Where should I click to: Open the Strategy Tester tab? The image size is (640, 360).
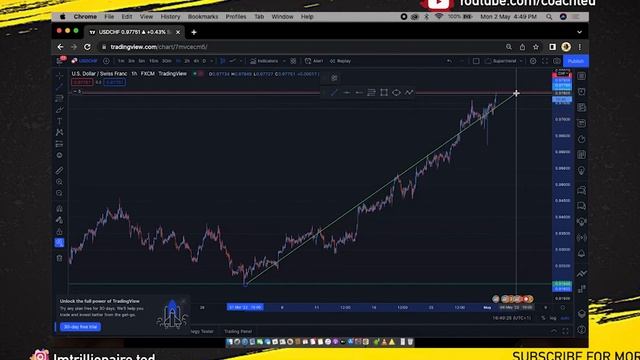202,331
